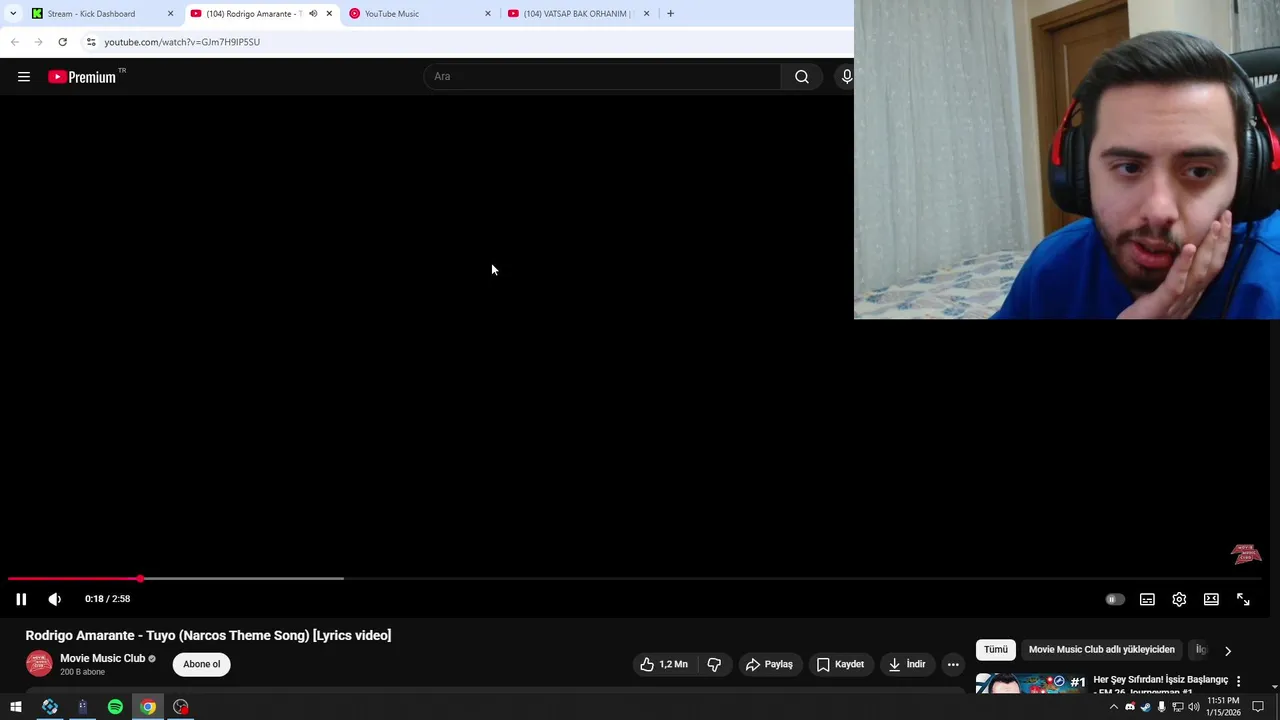The image size is (1280, 720).
Task: Open Chrome from the taskbar
Action: (148, 707)
